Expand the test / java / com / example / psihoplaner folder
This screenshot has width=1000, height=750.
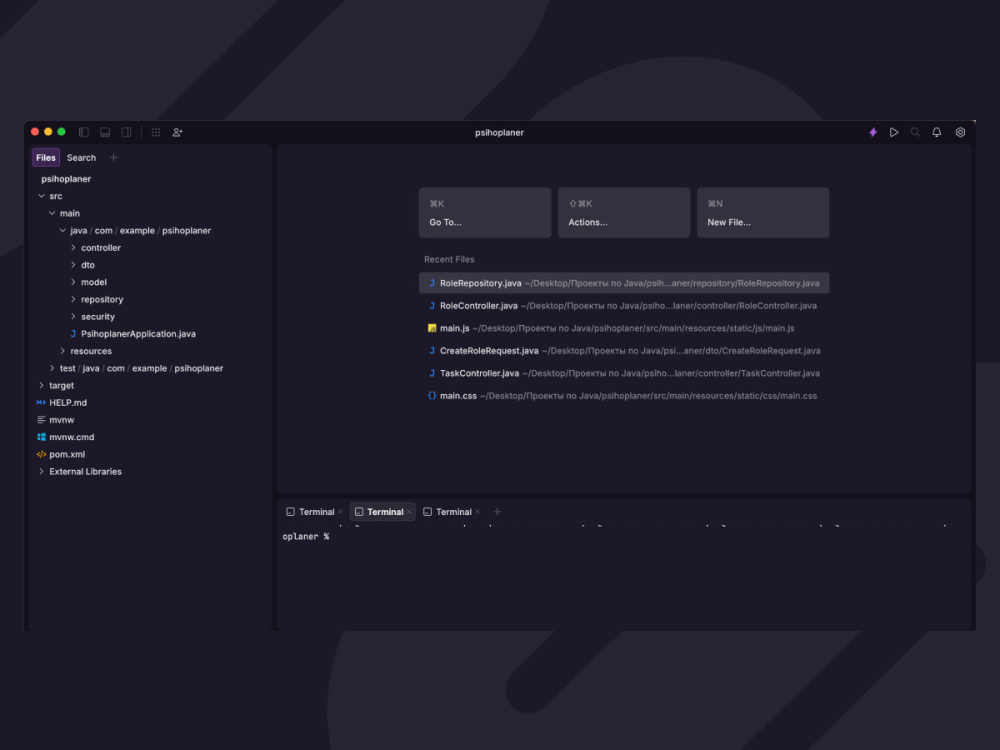click(x=52, y=368)
